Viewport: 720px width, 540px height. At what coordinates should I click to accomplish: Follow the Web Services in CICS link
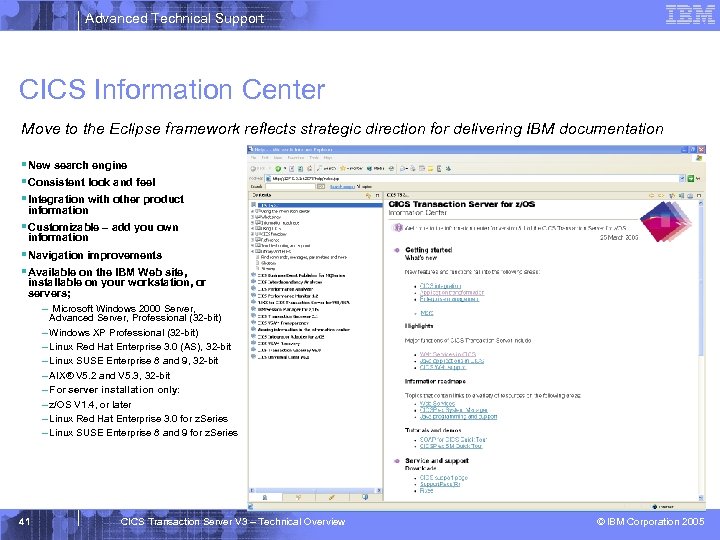coord(448,354)
